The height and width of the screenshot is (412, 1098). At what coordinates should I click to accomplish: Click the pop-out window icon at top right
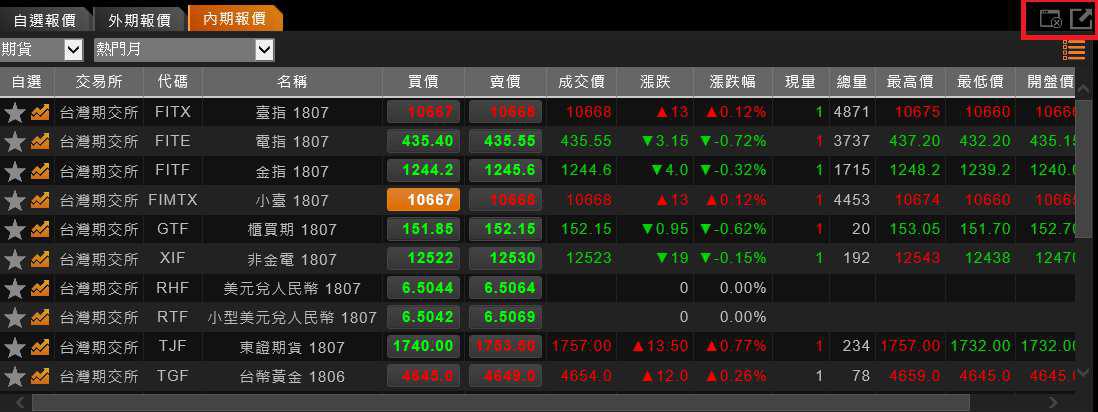(1081, 18)
